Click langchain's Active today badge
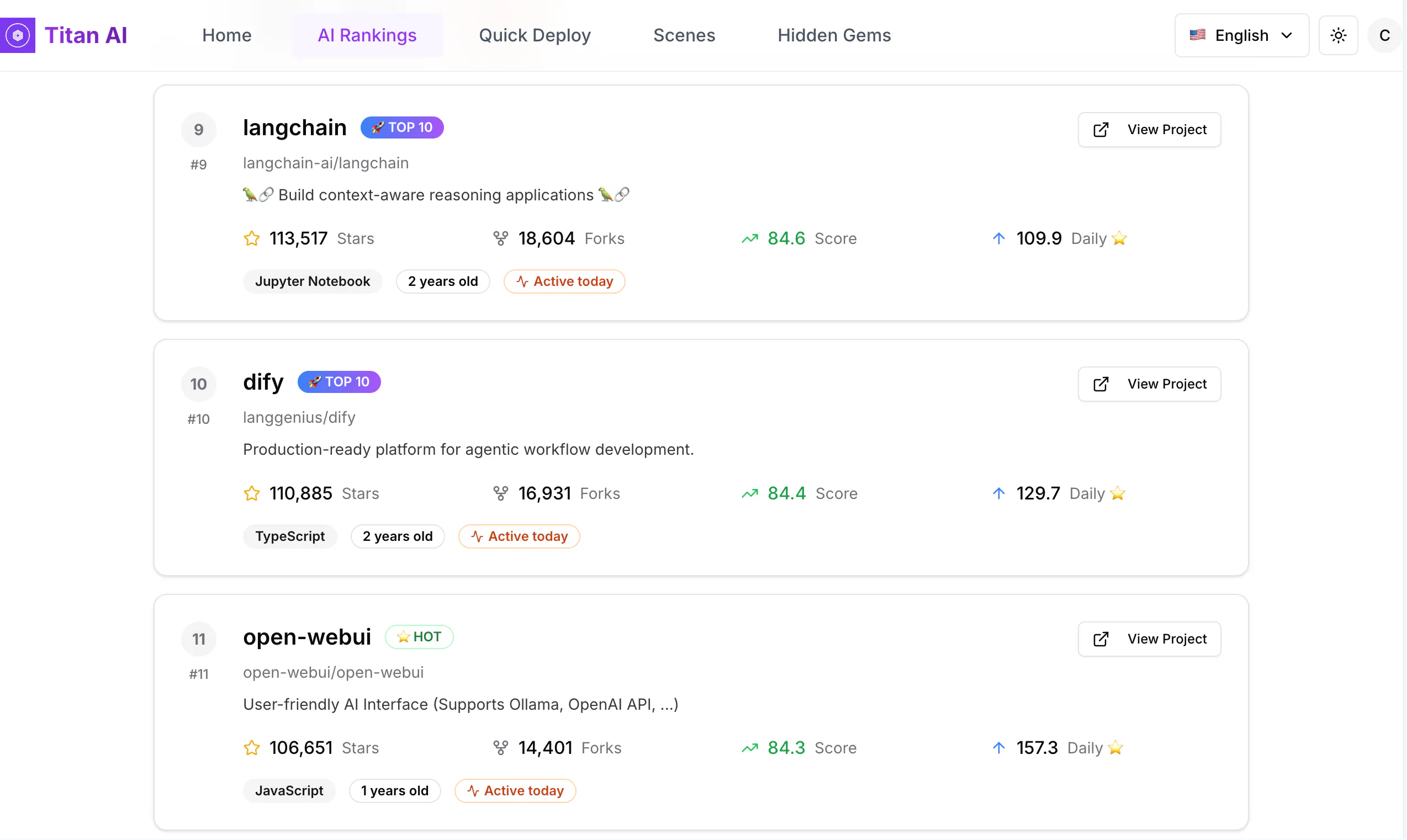Screen dimensions: 1407x840 pos(564,281)
